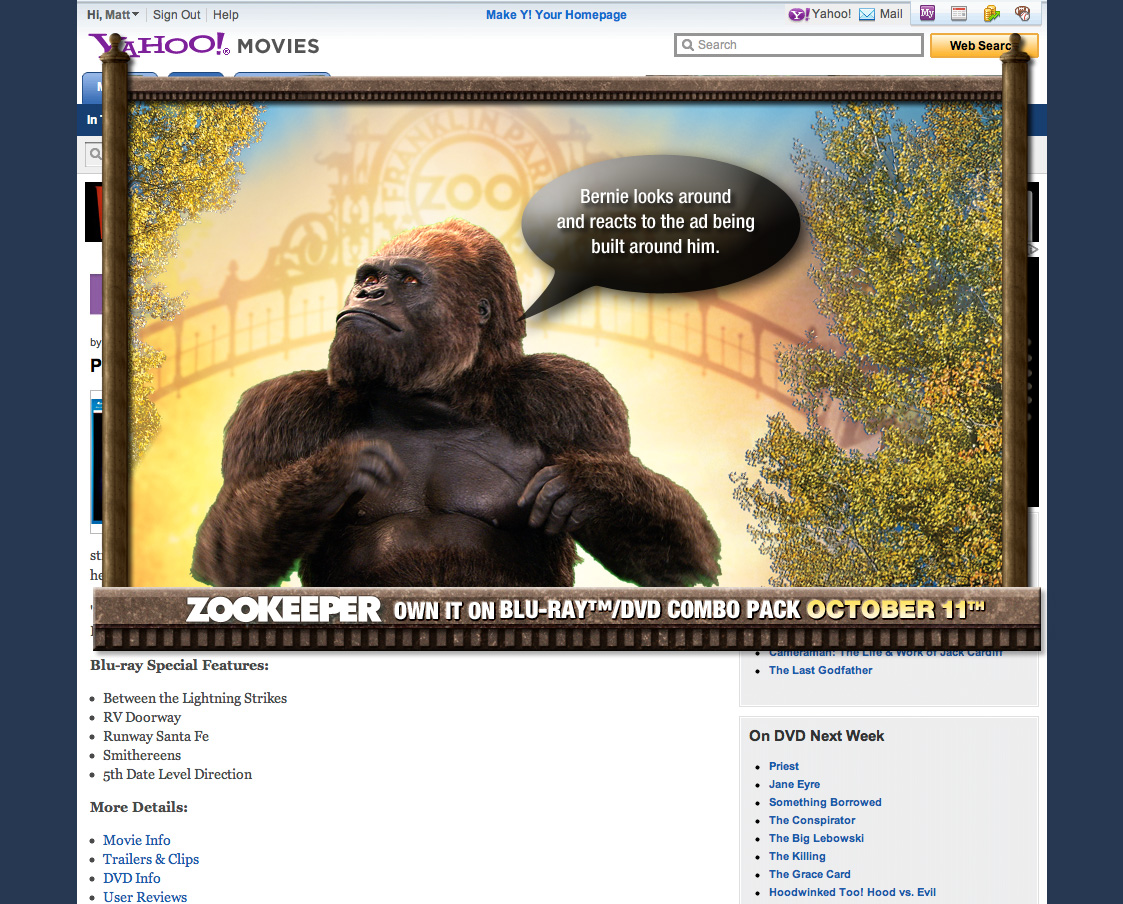Click the Mail text link

[x=891, y=14]
